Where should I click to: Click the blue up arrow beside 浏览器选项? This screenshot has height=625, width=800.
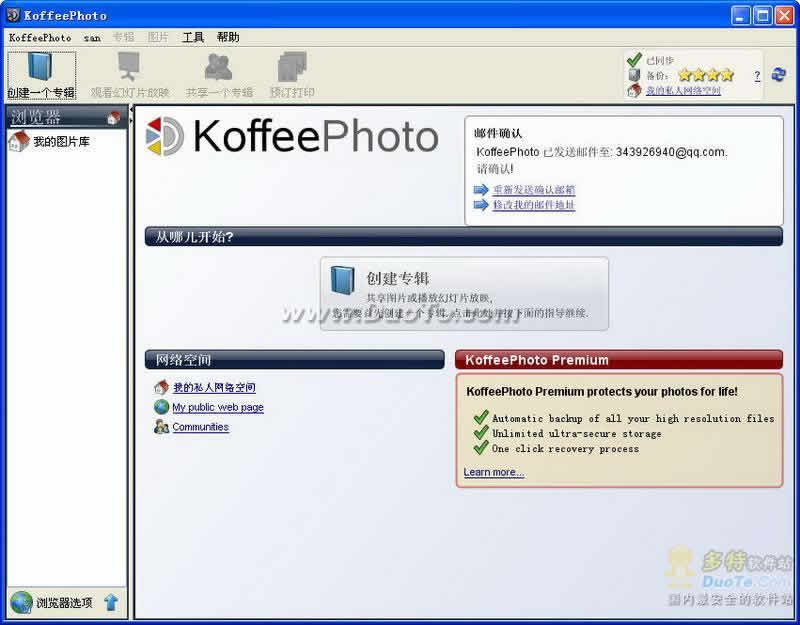[x=111, y=603]
